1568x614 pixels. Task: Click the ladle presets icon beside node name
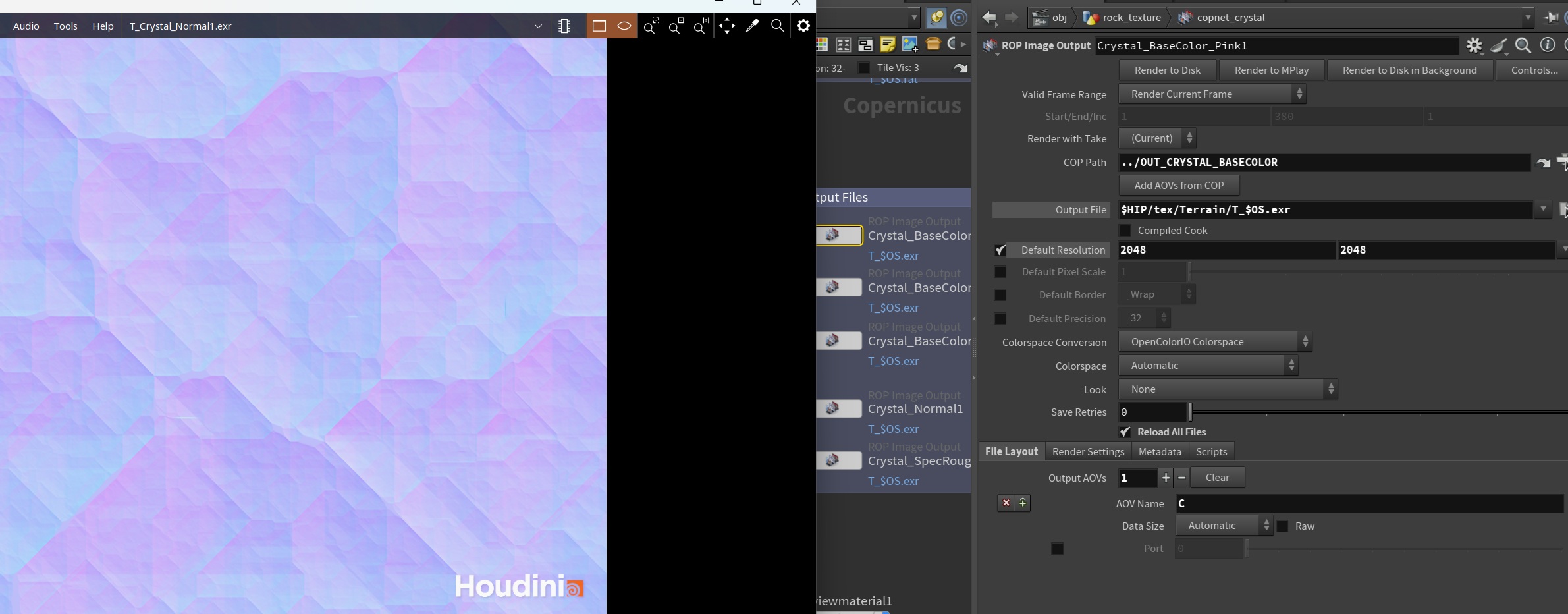pyautogui.click(x=1499, y=45)
